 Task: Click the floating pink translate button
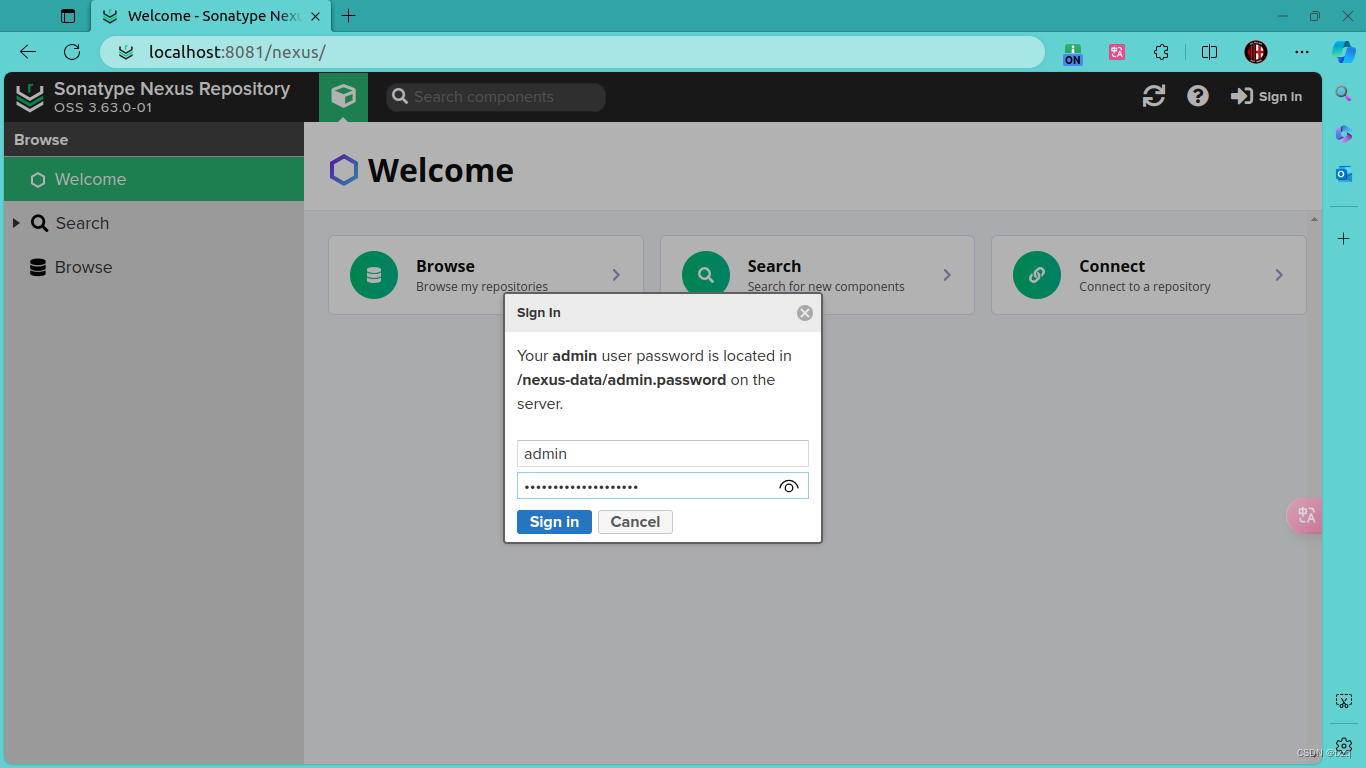[x=1305, y=515]
